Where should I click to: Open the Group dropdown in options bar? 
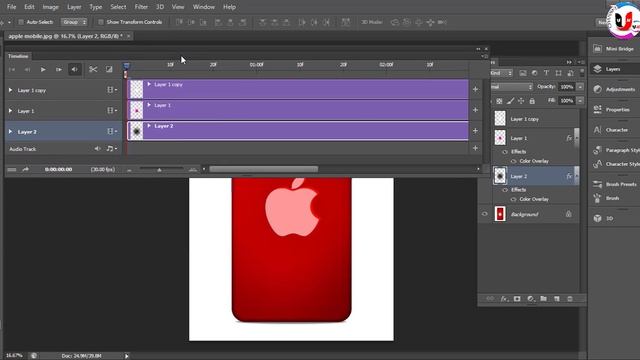click(x=74, y=22)
